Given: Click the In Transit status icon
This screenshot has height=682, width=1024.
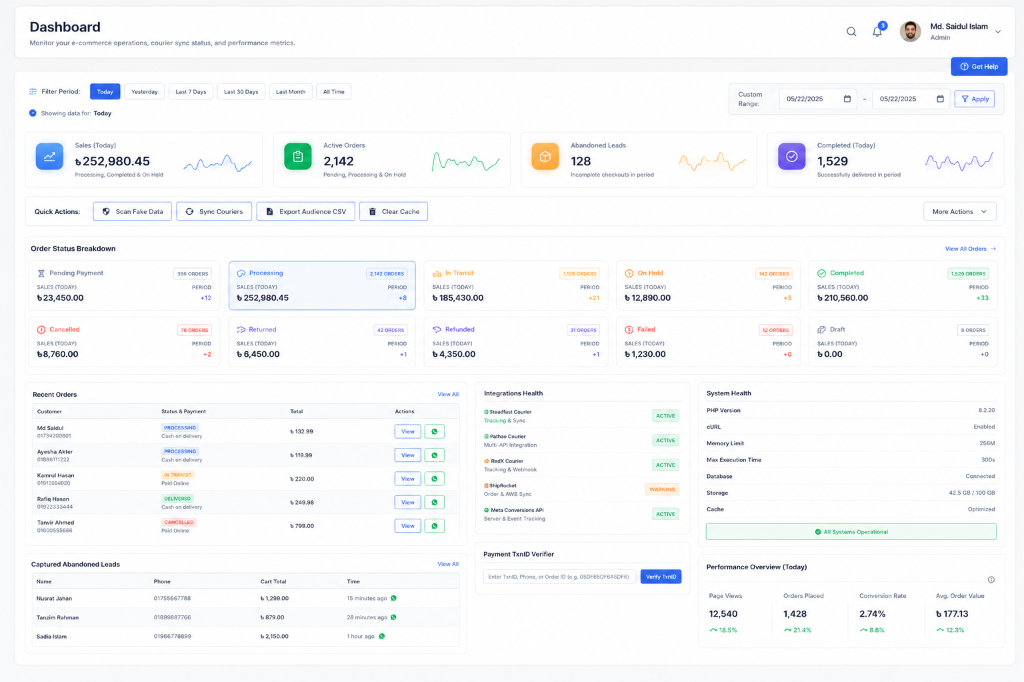Looking at the screenshot, I should (437, 273).
